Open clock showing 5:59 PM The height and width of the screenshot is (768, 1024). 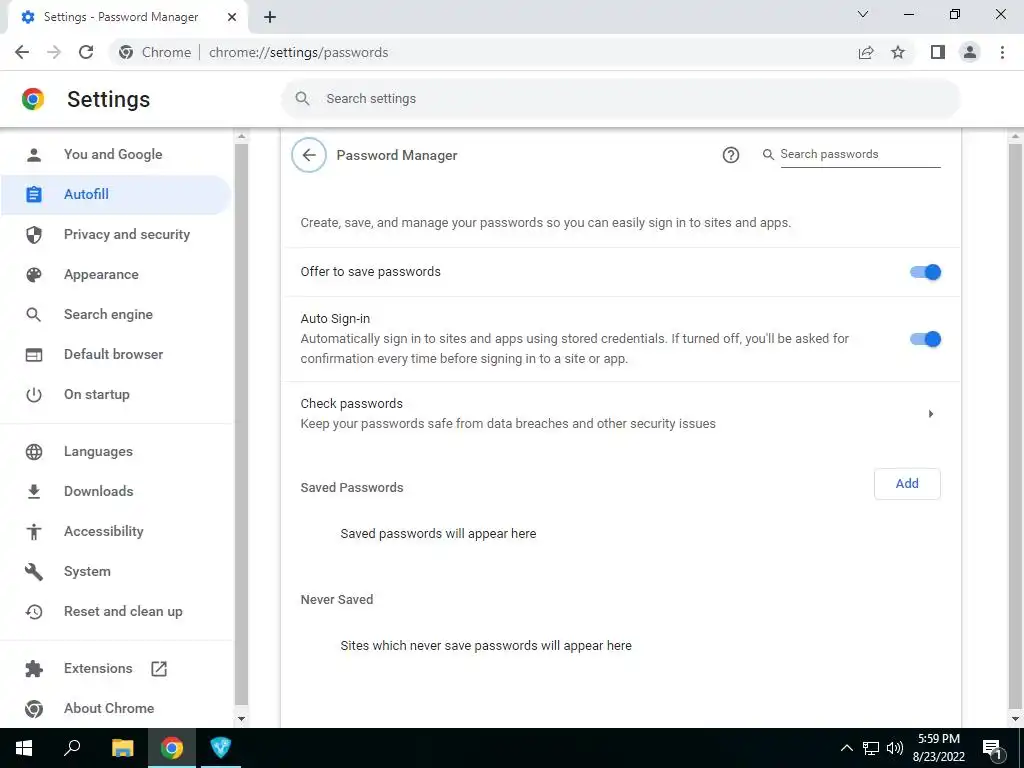[x=938, y=748]
